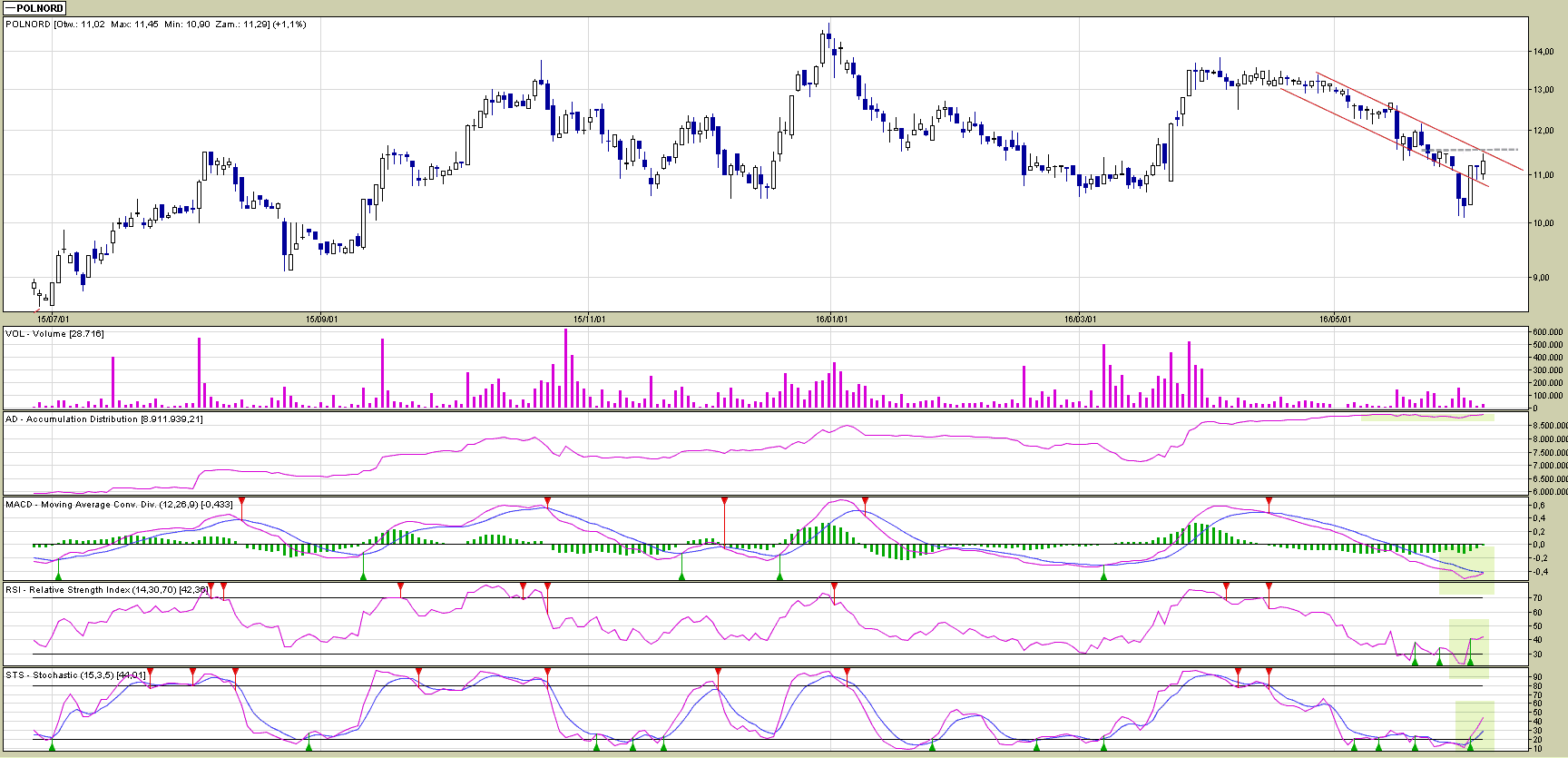Click the 16/01/01 date label on time axis

pos(831,319)
